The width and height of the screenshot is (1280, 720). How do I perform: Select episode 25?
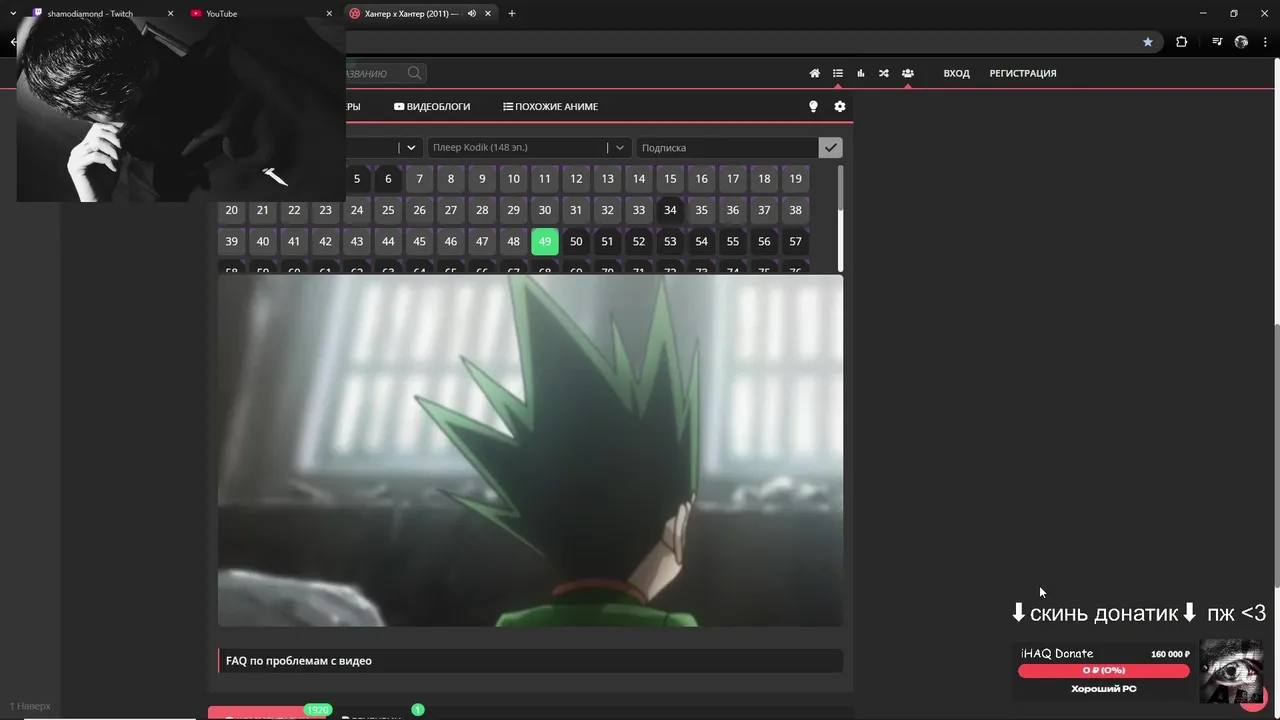(x=388, y=210)
